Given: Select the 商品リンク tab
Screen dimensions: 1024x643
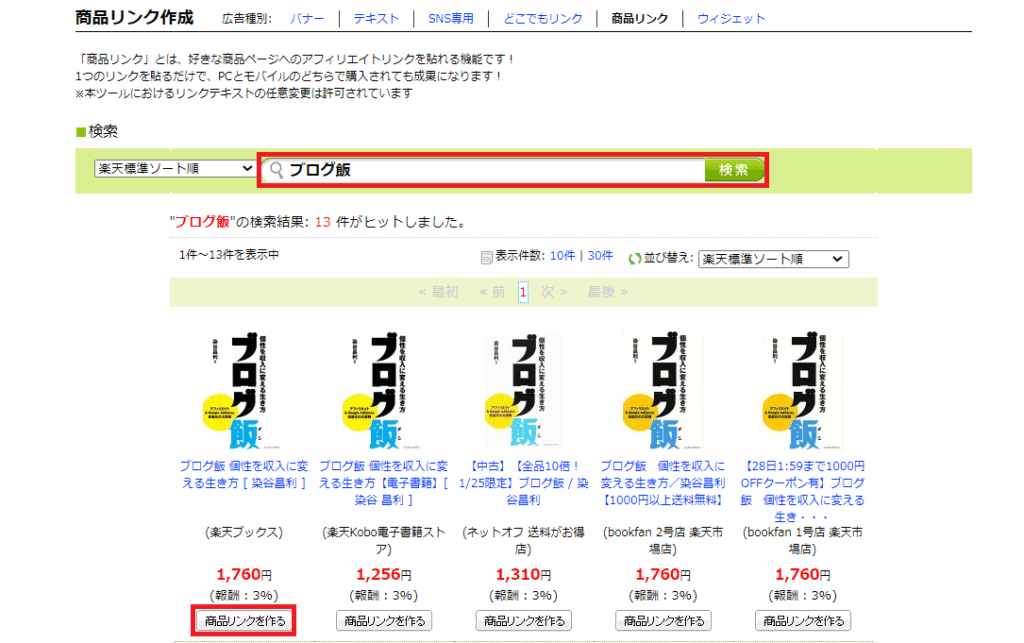Looking at the screenshot, I should coord(639,18).
